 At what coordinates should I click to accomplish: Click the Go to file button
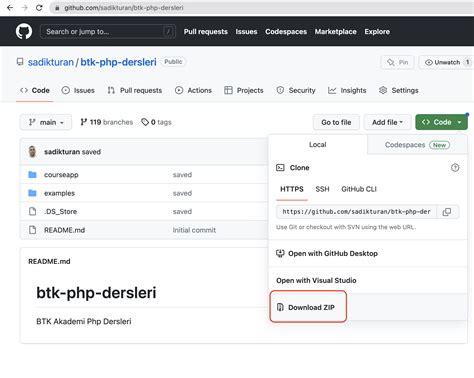[336, 122]
